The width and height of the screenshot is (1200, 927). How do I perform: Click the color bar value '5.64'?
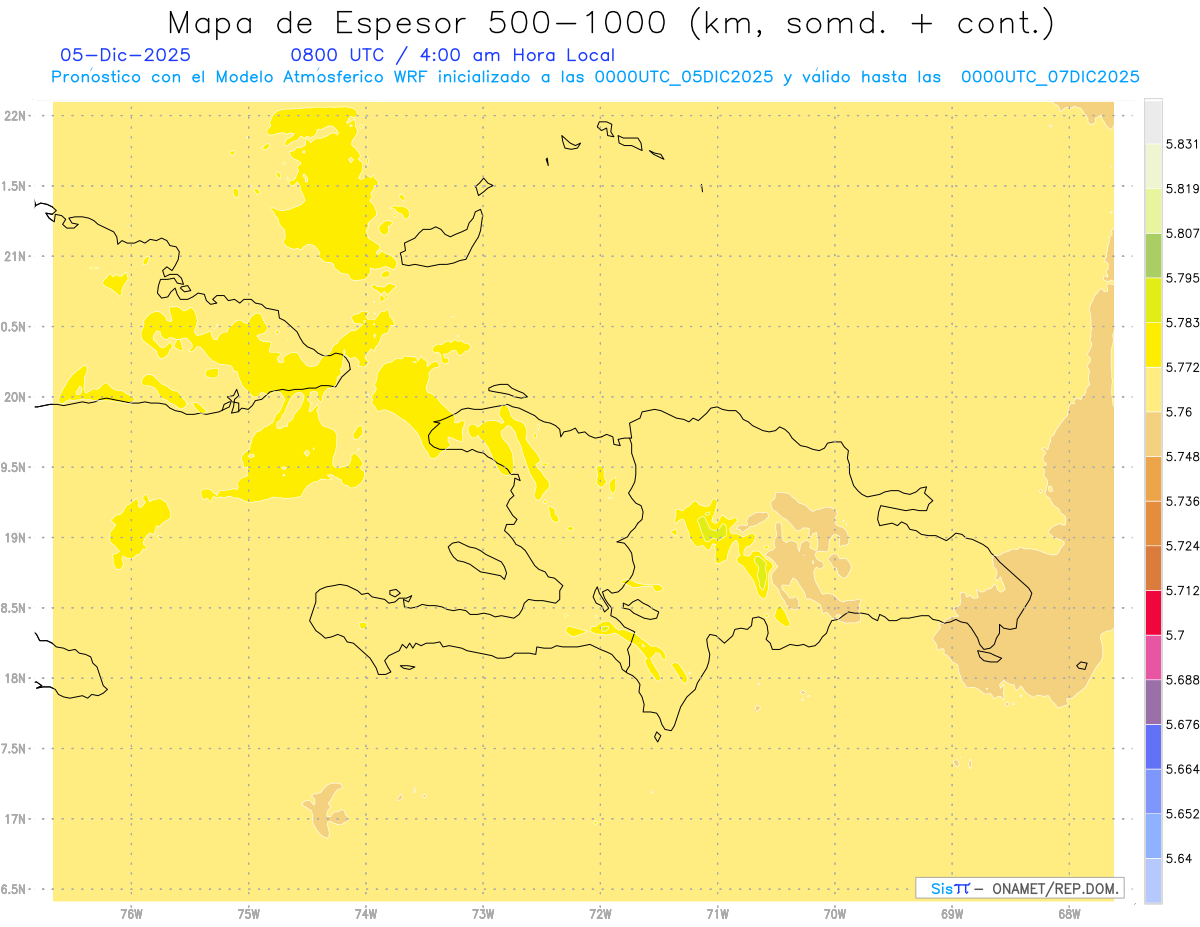[1178, 858]
